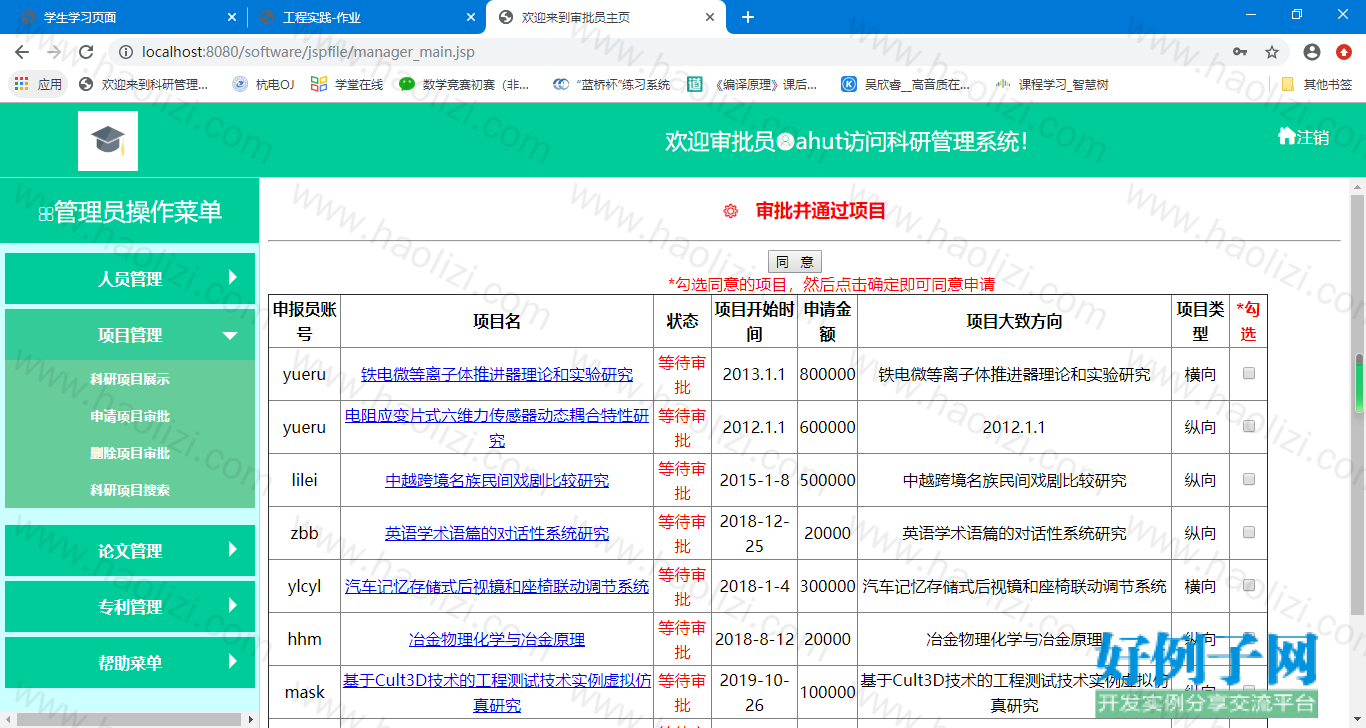Select 申请项目审批 submenu item
This screenshot has height=728, width=1366.
(x=130, y=416)
